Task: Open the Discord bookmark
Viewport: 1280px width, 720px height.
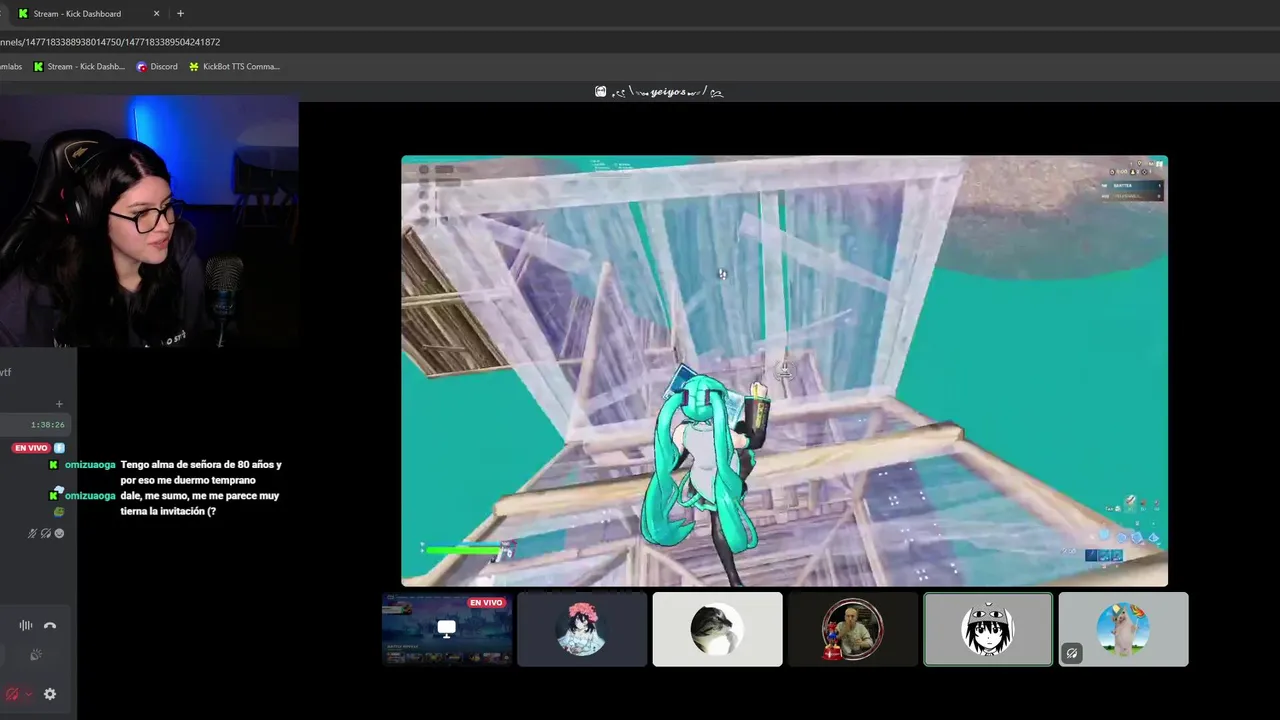Action: (157, 67)
